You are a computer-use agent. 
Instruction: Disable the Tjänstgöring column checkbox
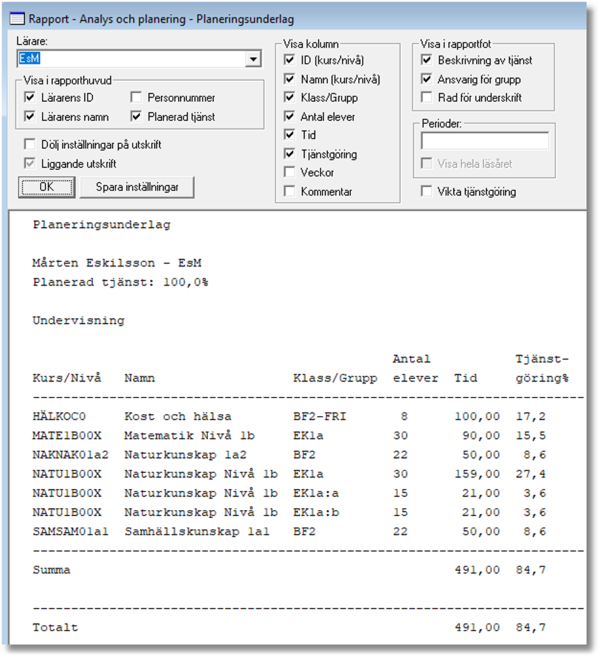pyautogui.click(x=290, y=154)
